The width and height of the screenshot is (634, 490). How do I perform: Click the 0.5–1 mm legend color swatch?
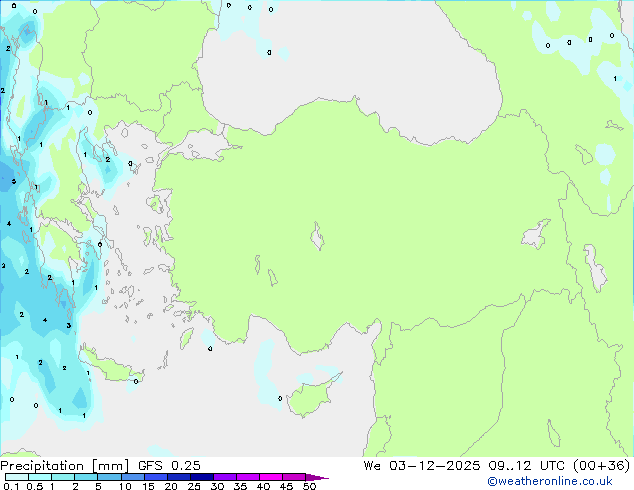click(40, 477)
